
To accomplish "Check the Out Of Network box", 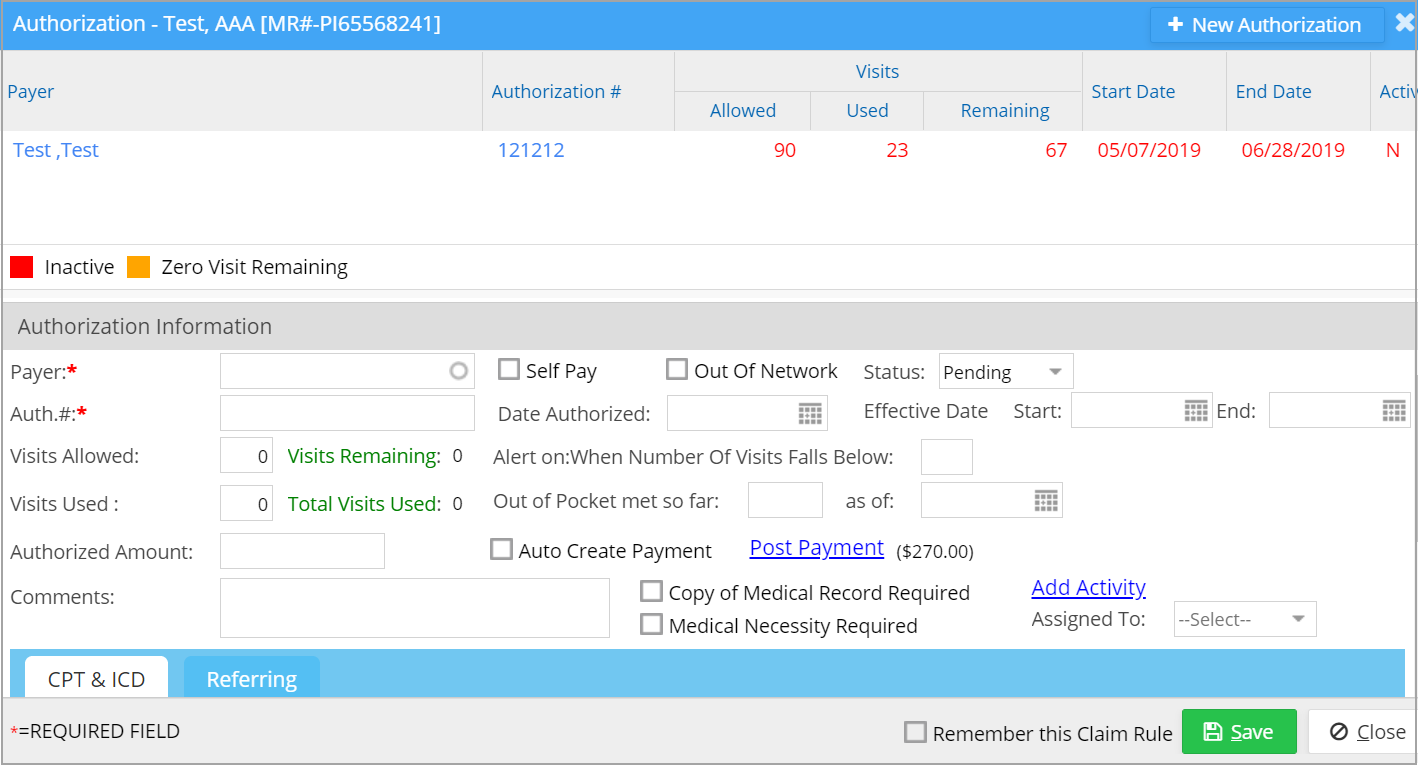I will tap(677, 370).
